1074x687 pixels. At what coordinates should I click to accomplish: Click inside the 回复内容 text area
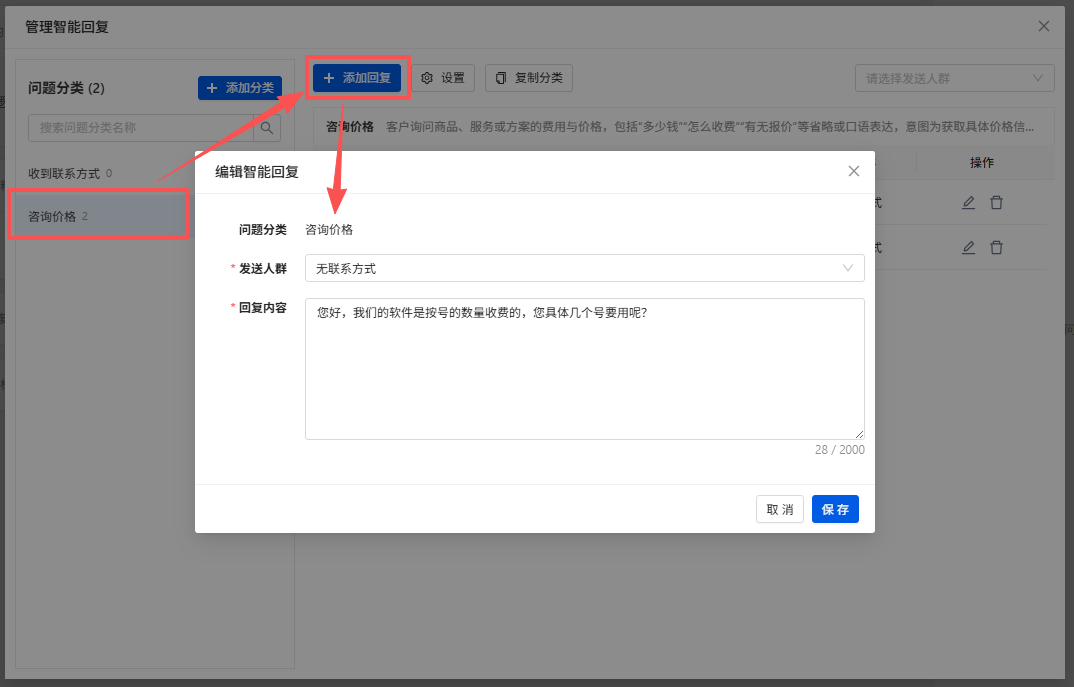coord(584,369)
